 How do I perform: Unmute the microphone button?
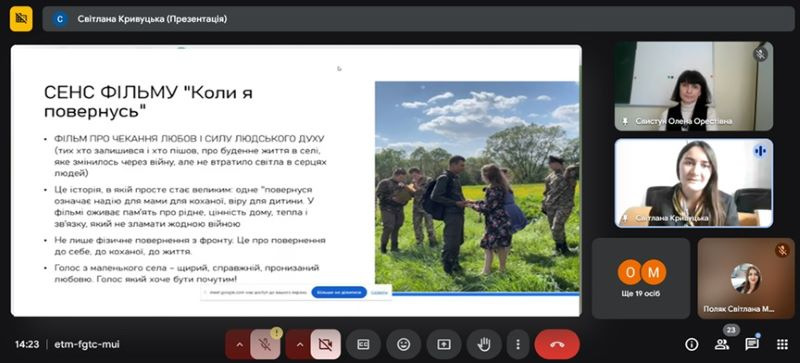tap(265, 345)
